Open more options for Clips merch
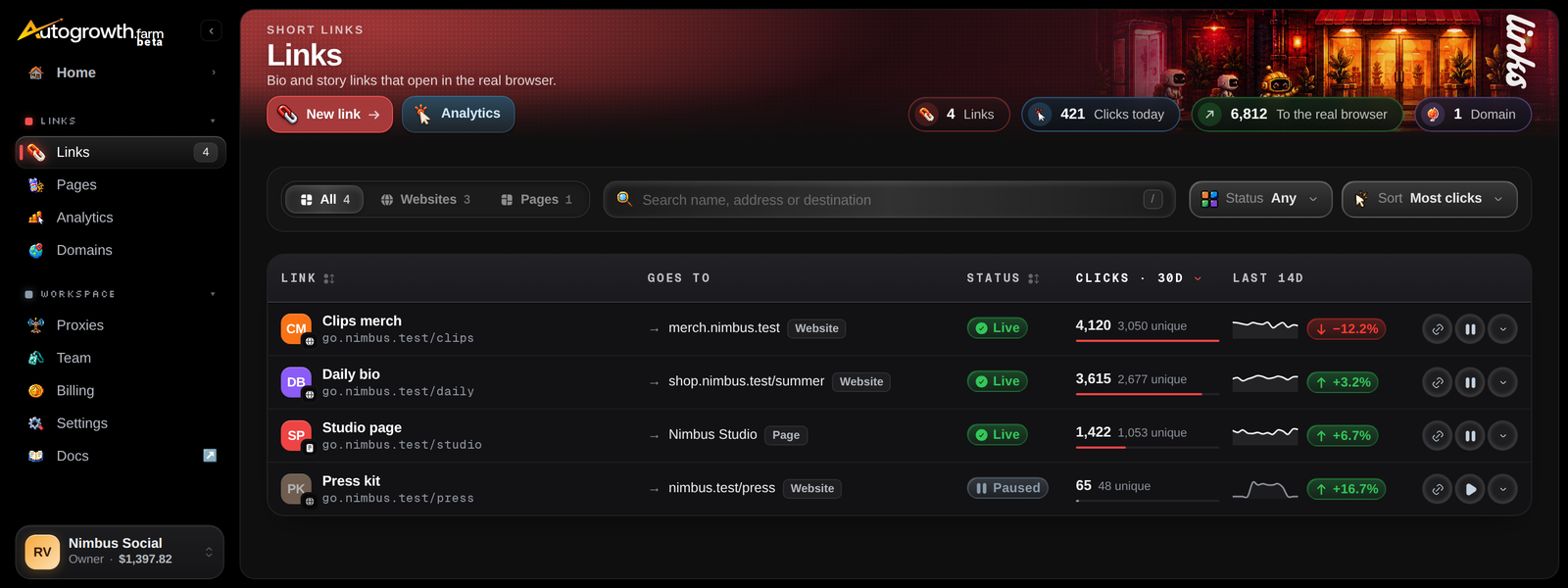 click(1502, 329)
